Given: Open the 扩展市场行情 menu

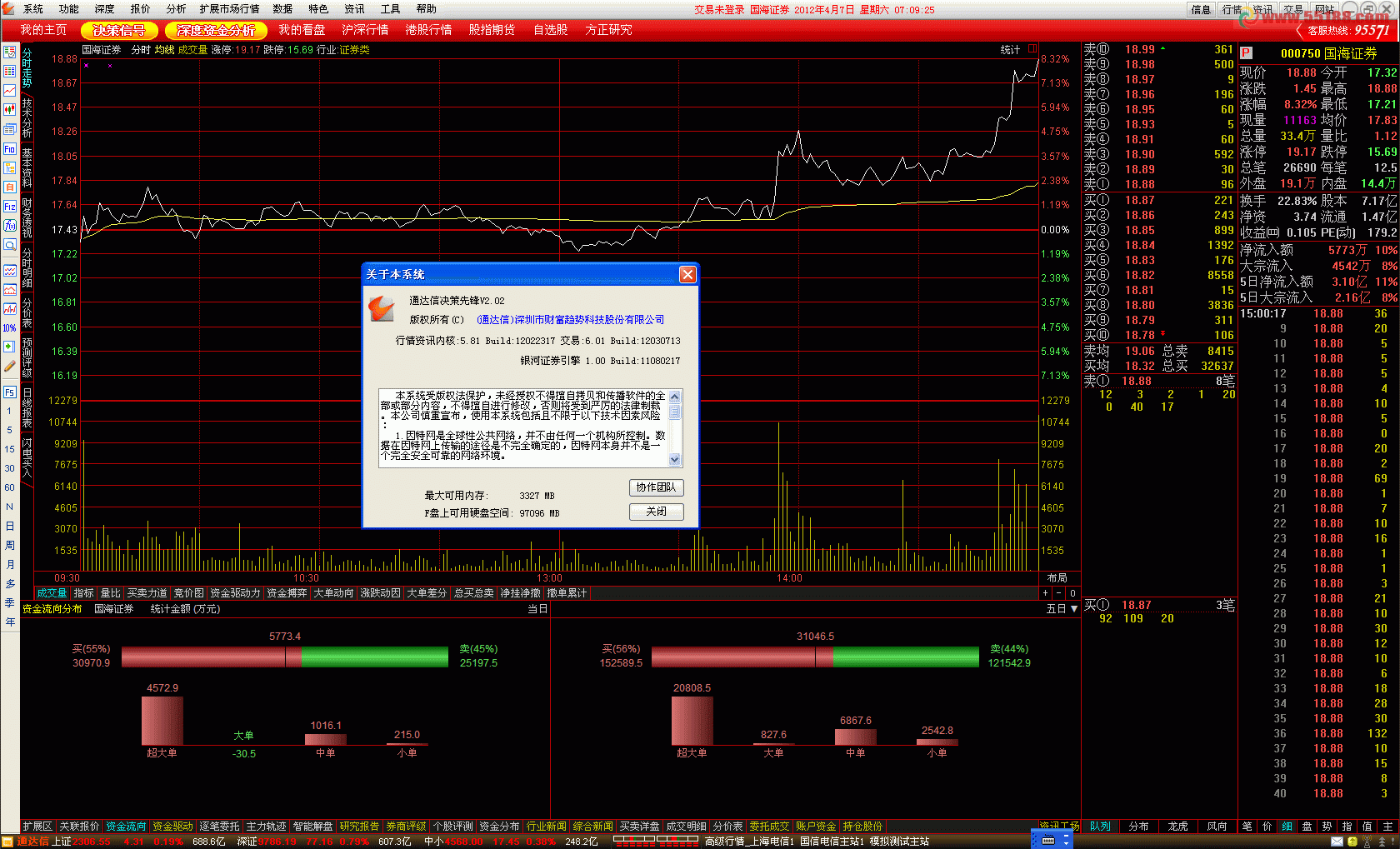Looking at the screenshot, I should point(229,9).
